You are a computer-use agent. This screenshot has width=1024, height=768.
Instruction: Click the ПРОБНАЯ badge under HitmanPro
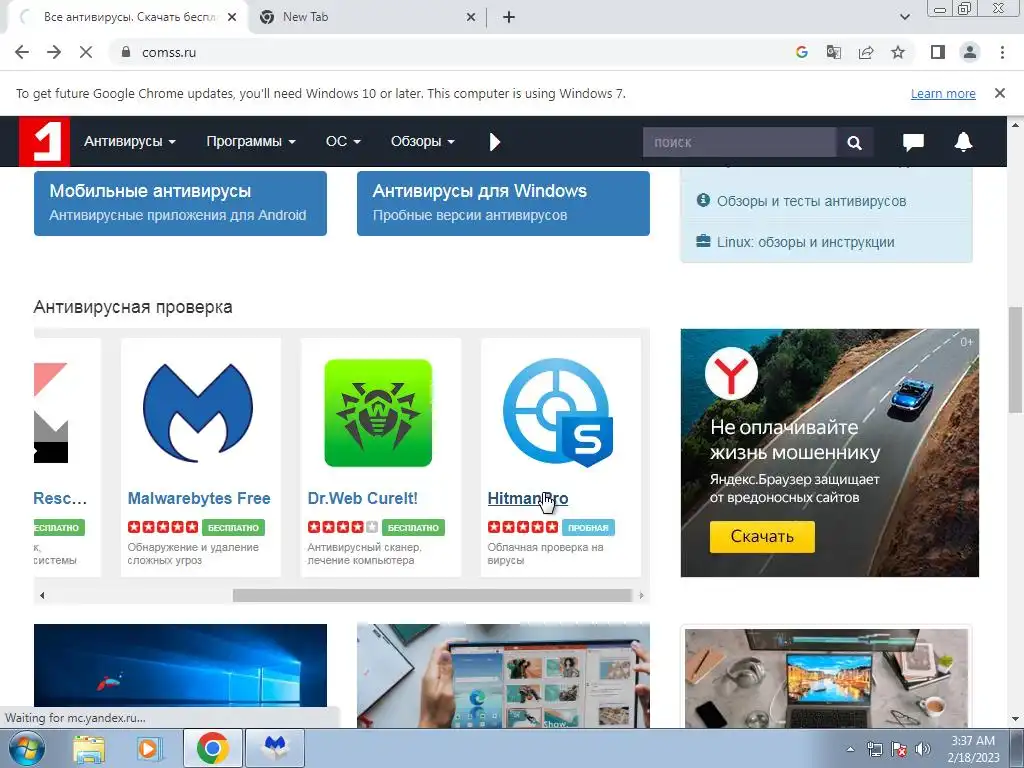588,528
